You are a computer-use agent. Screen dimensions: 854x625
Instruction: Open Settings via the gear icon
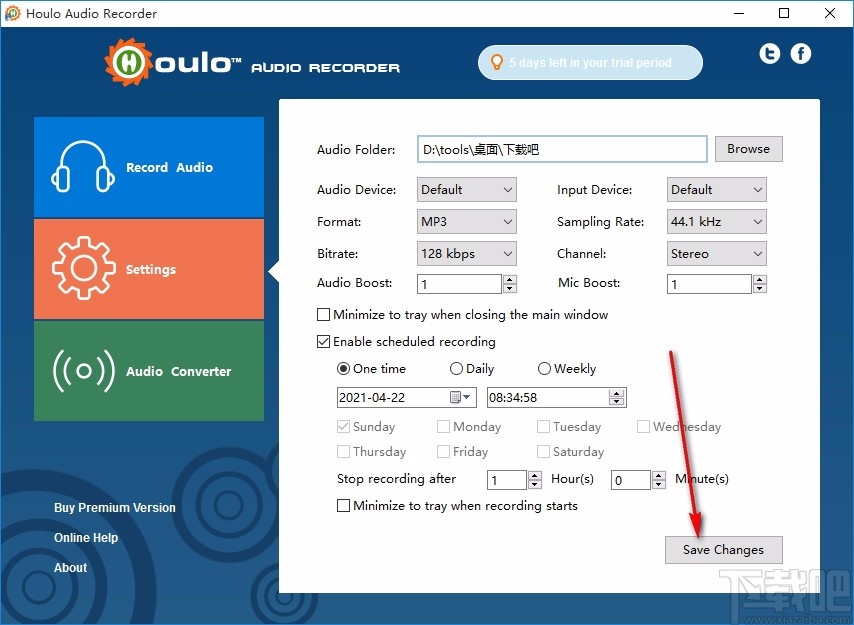(x=83, y=268)
